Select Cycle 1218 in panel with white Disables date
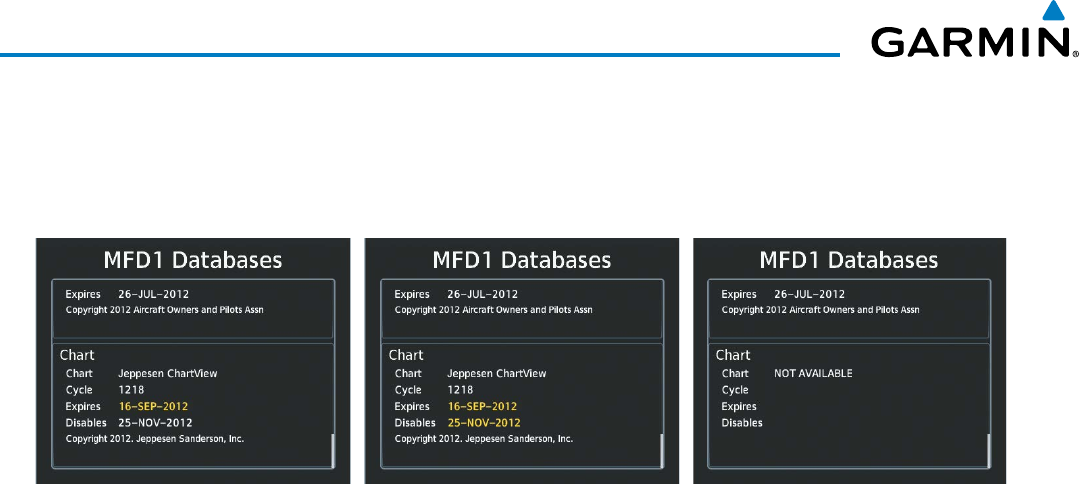The width and height of the screenshot is (1080, 484). click(133, 390)
